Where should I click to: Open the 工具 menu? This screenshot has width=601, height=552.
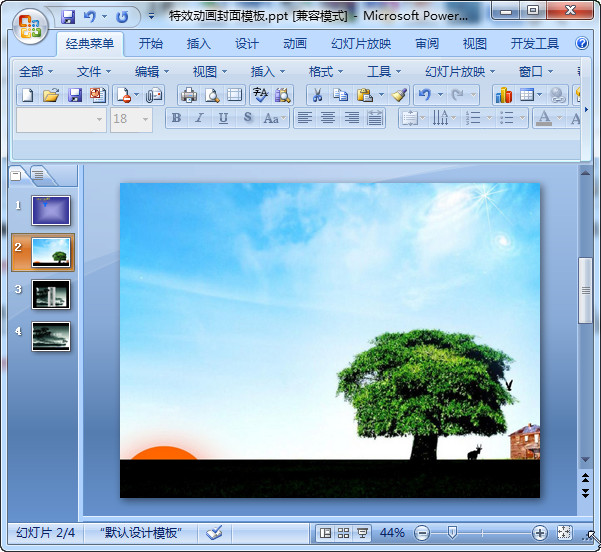tap(384, 71)
